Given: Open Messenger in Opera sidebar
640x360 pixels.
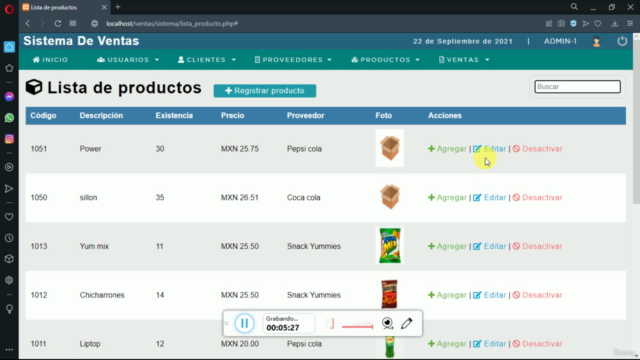Looking at the screenshot, I should [9, 97].
